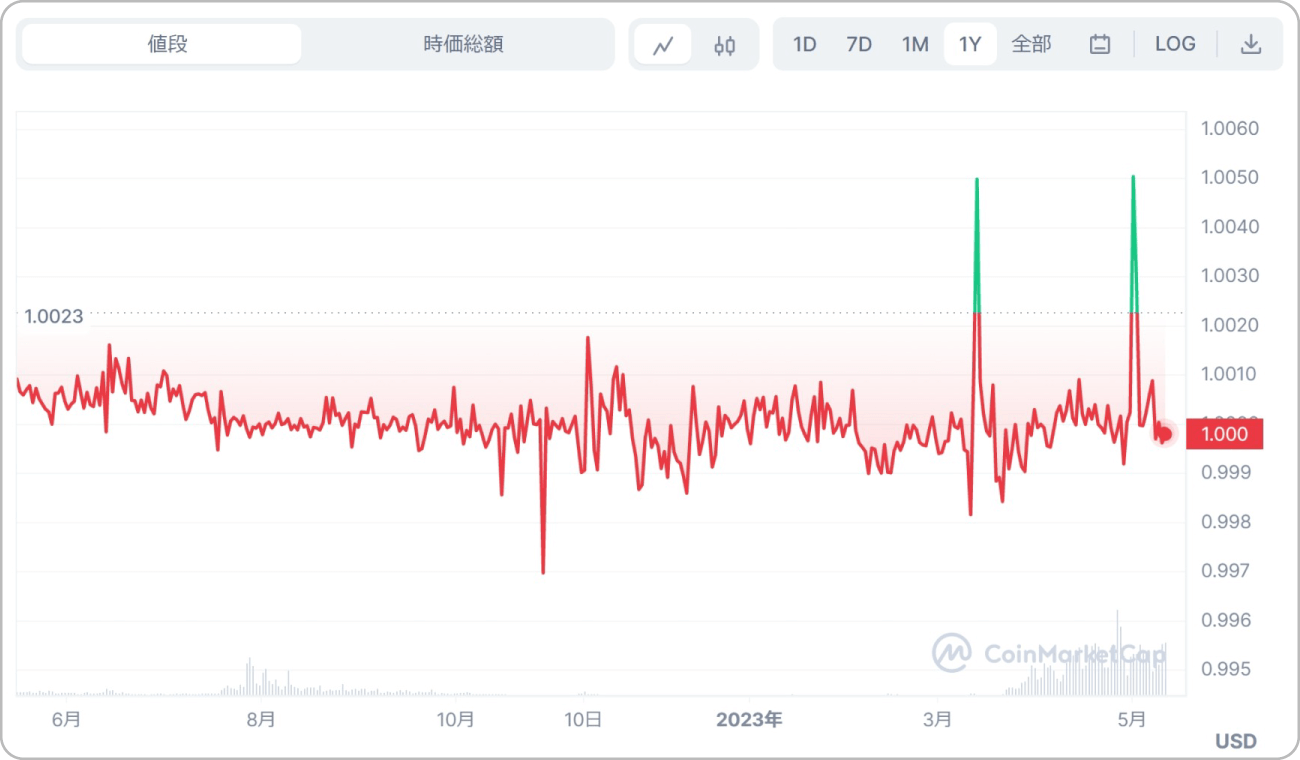
Task: Click the 3月 label on the time axis
Action: pos(938,719)
